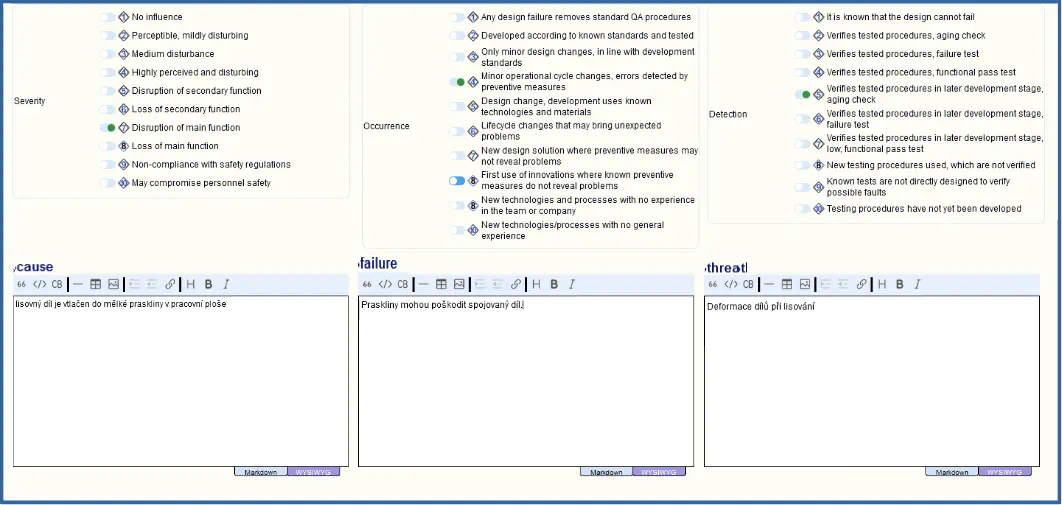
Task: Insert link in threat editor
Action: tap(861, 284)
